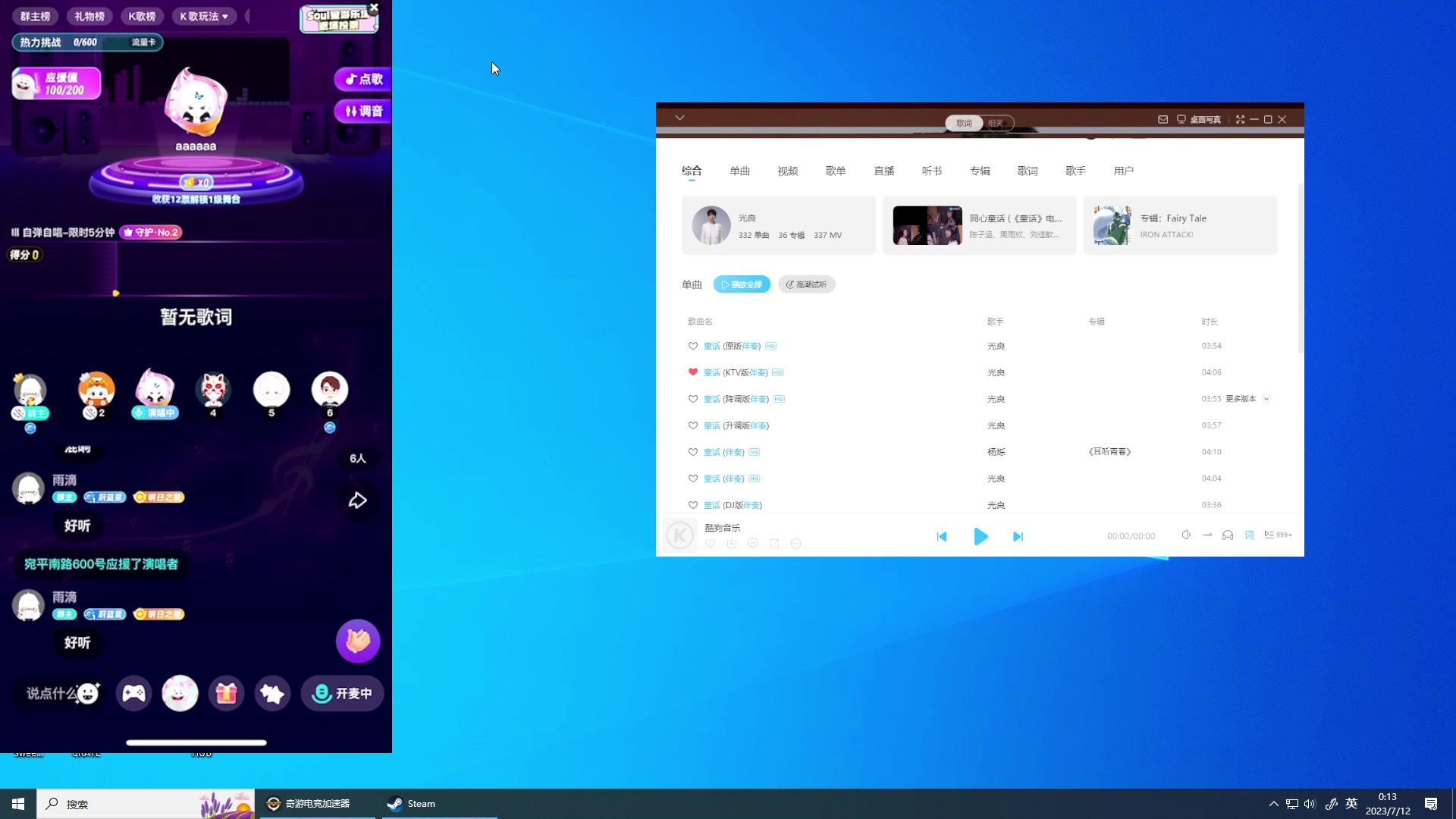Click the previous track icon in player

tap(942, 536)
